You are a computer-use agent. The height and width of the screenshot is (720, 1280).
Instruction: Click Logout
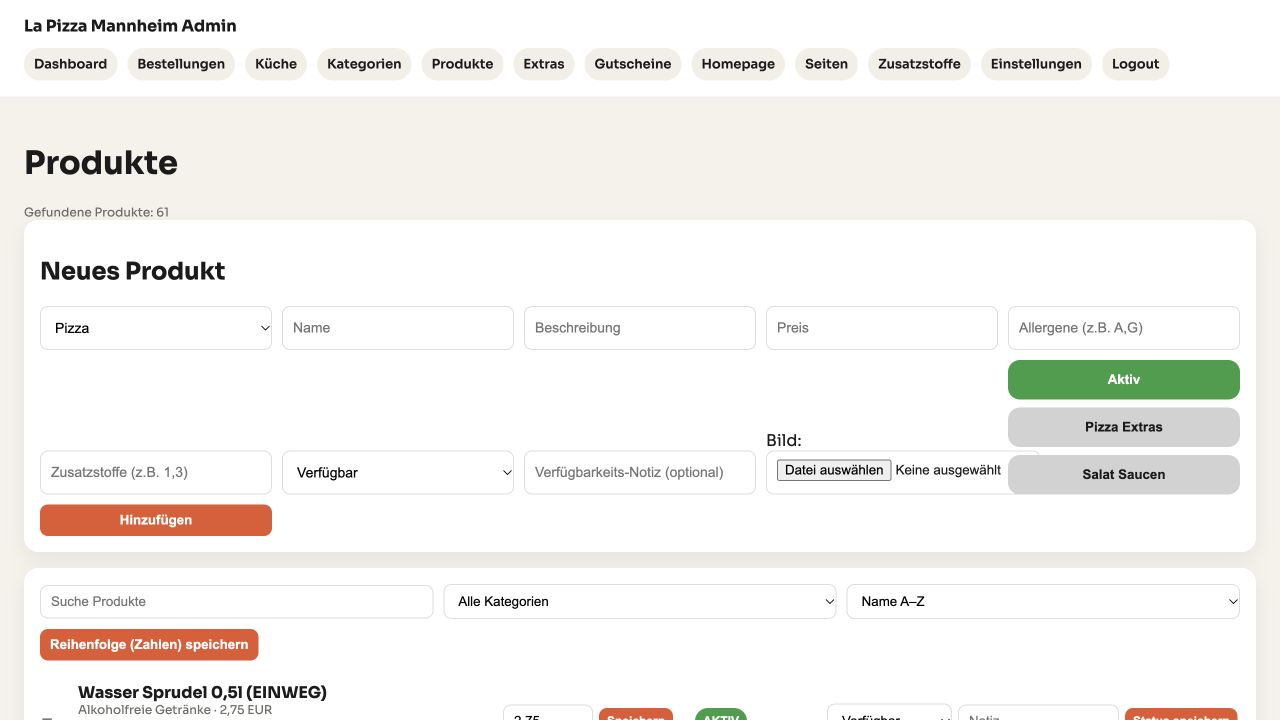(1136, 64)
